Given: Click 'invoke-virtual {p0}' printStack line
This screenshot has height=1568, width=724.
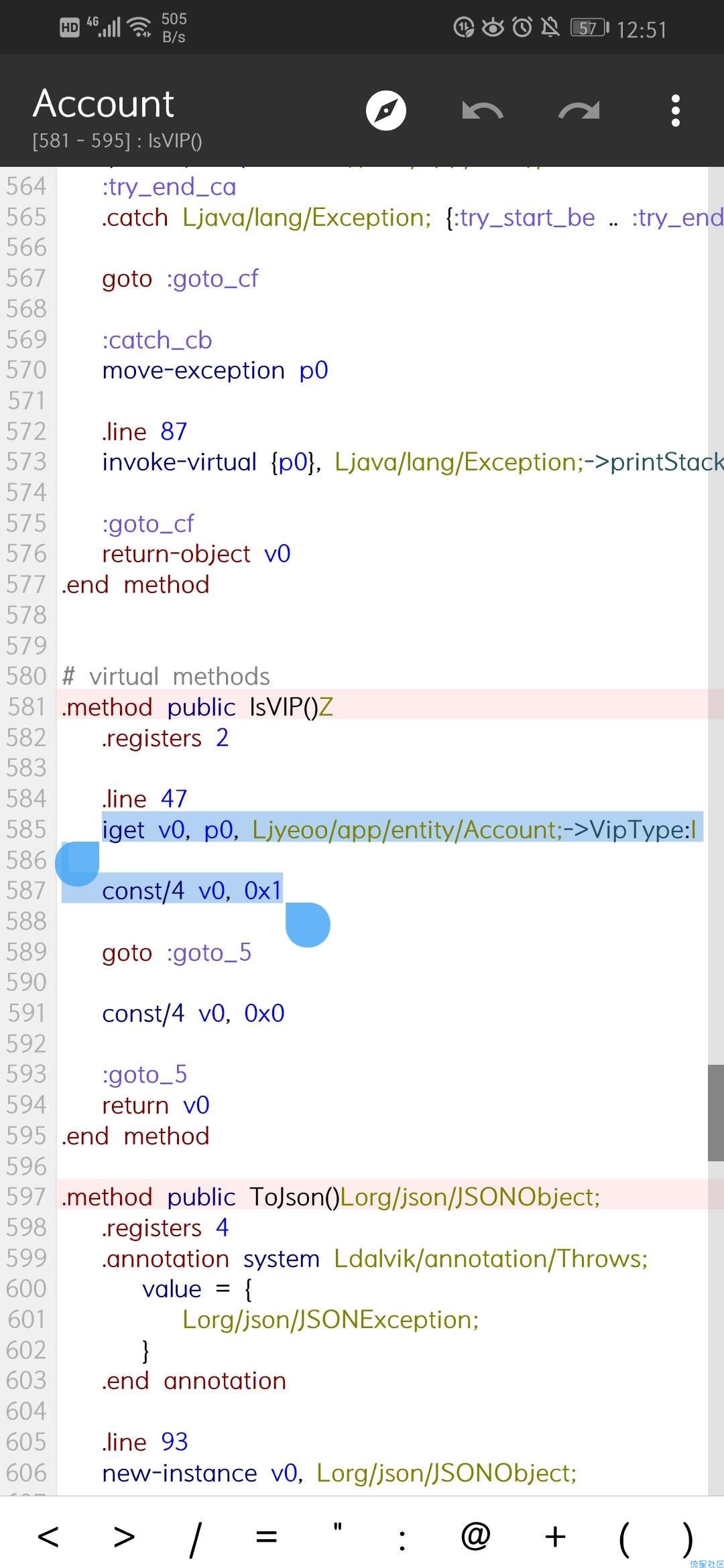Looking at the screenshot, I should 412,462.
